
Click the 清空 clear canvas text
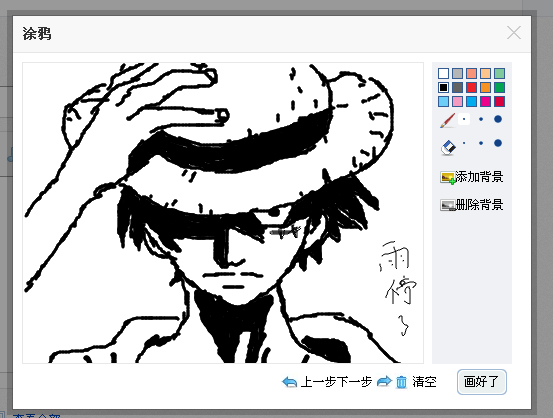click(x=425, y=382)
